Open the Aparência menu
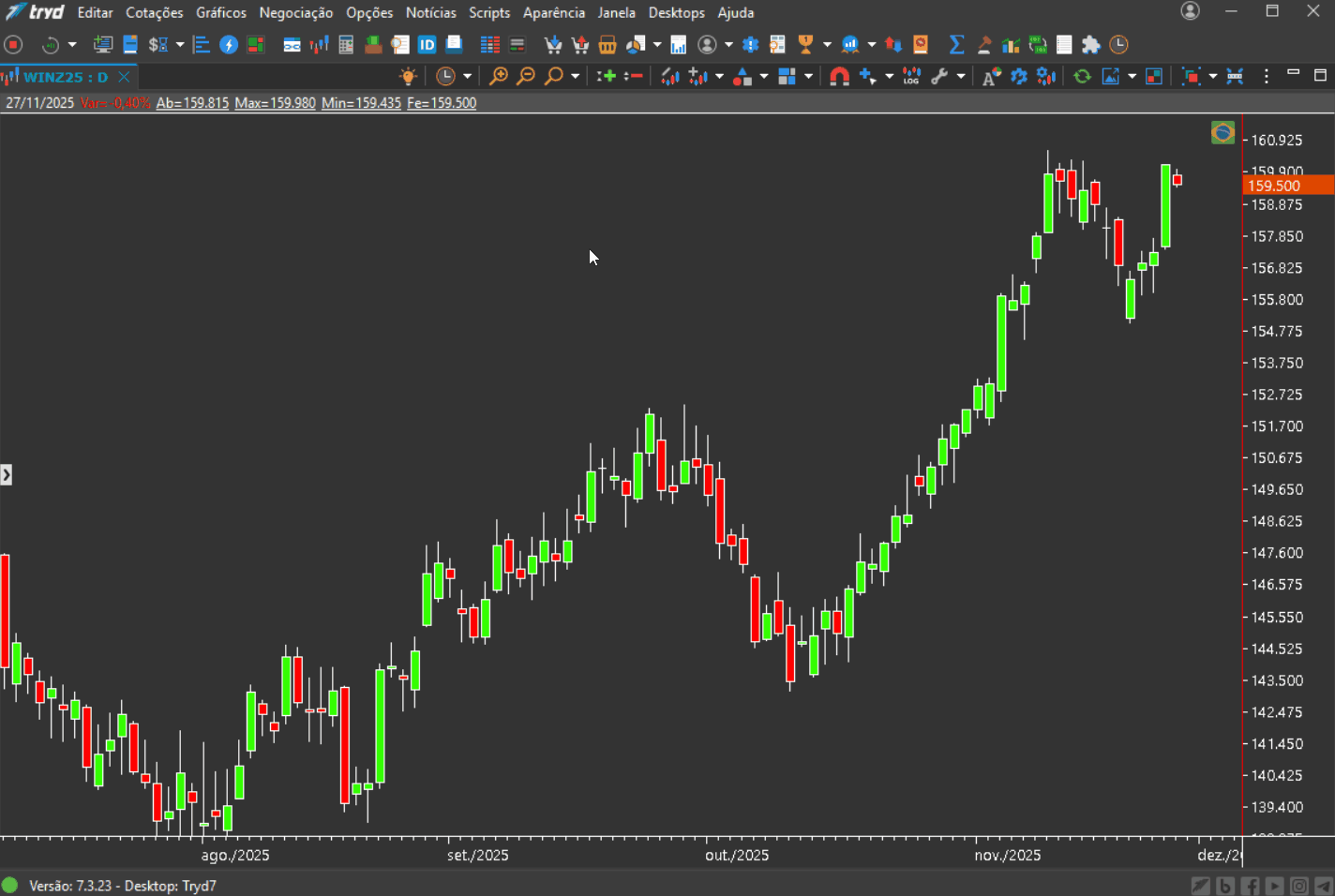The width and height of the screenshot is (1335, 896). [x=554, y=12]
